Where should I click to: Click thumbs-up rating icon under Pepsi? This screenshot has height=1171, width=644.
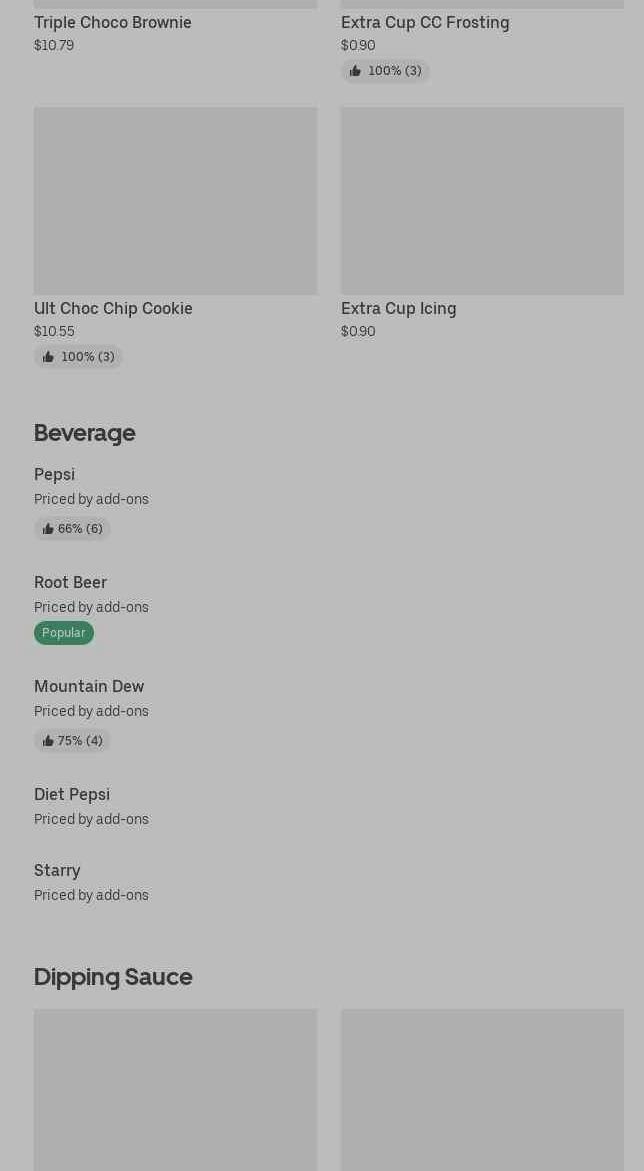(48, 529)
